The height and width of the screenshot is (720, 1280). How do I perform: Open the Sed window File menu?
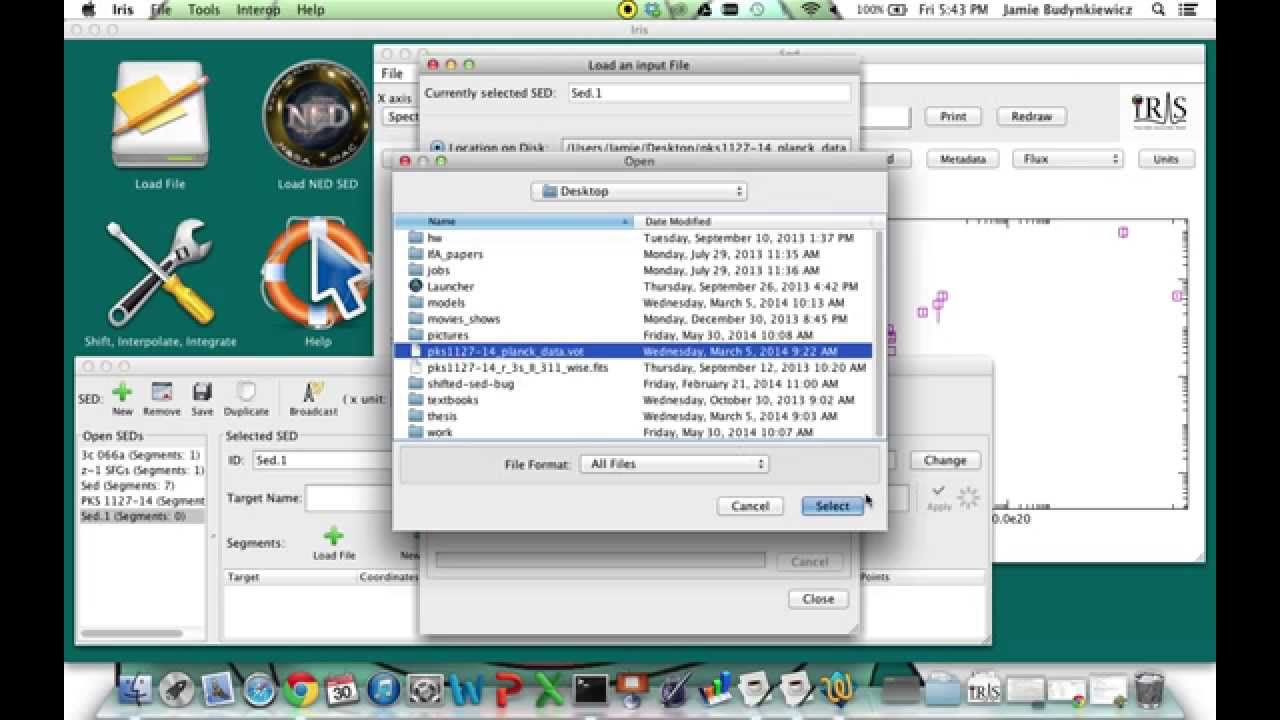(x=392, y=74)
